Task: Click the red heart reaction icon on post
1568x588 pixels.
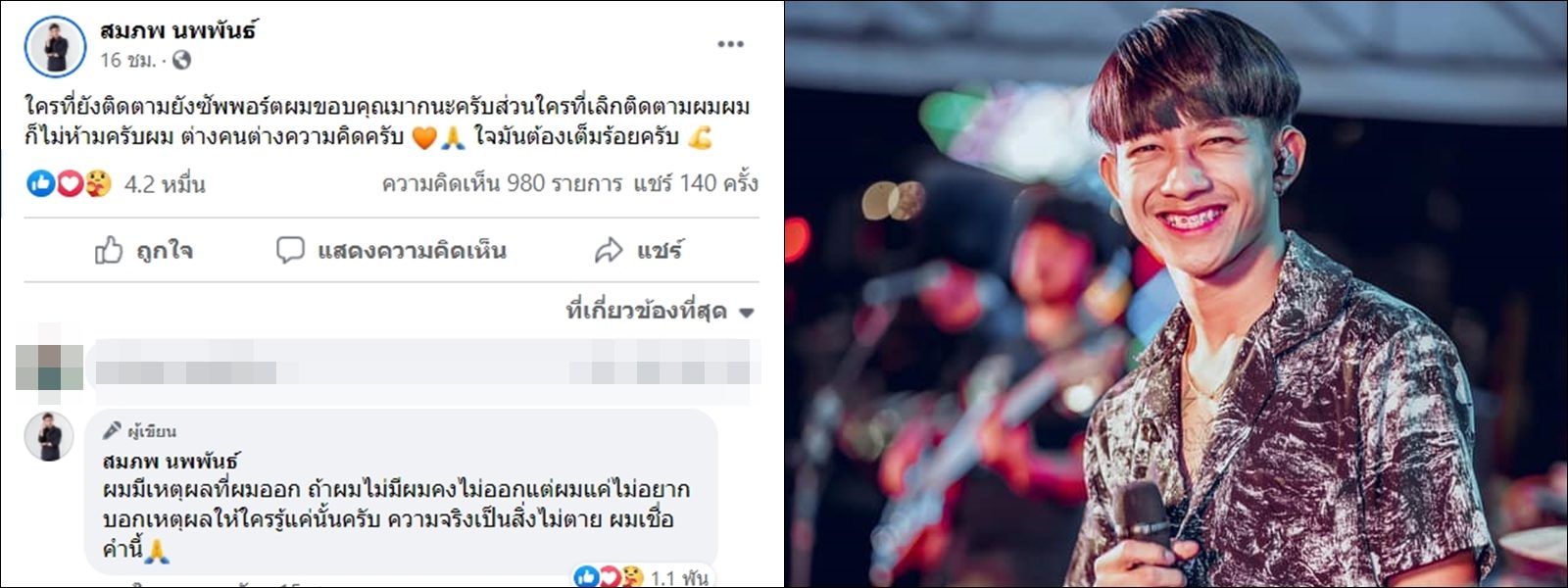Action: coord(69,183)
